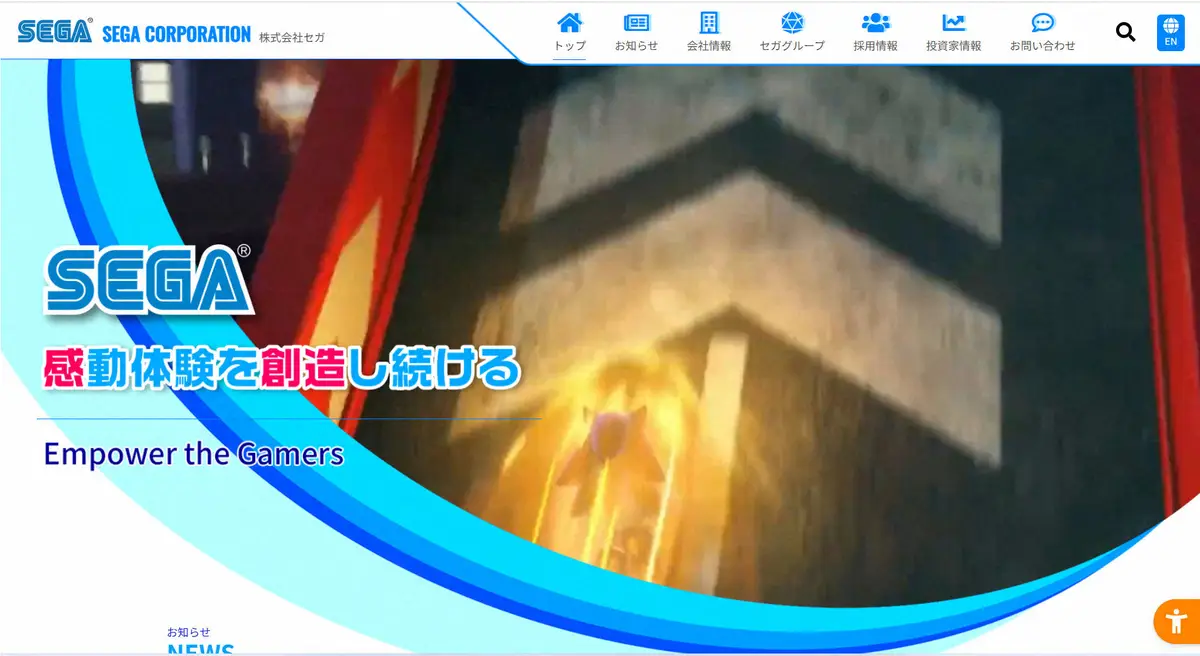Open the 投資家情報 menu label
Image resolution: width=1200 pixels, height=656 pixels.
[953, 46]
